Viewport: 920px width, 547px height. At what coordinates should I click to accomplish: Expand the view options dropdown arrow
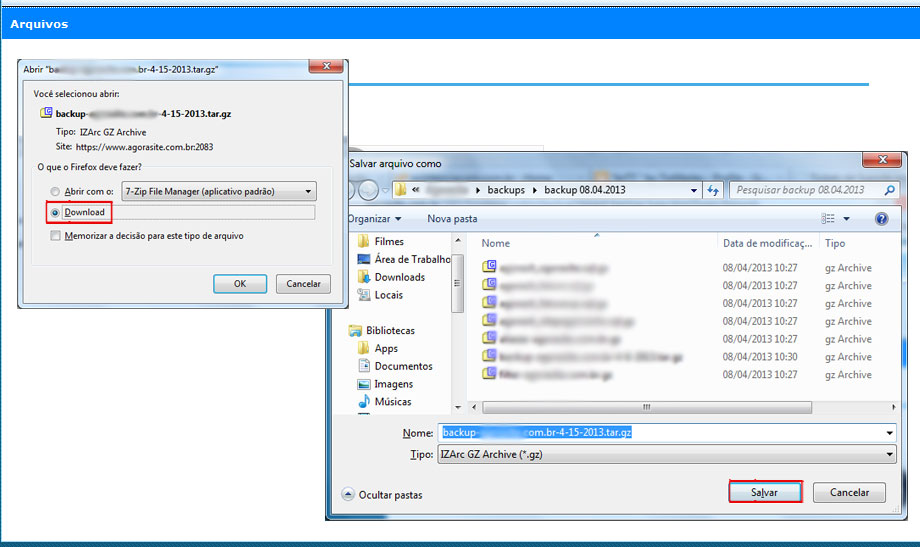[x=846, y=219]
